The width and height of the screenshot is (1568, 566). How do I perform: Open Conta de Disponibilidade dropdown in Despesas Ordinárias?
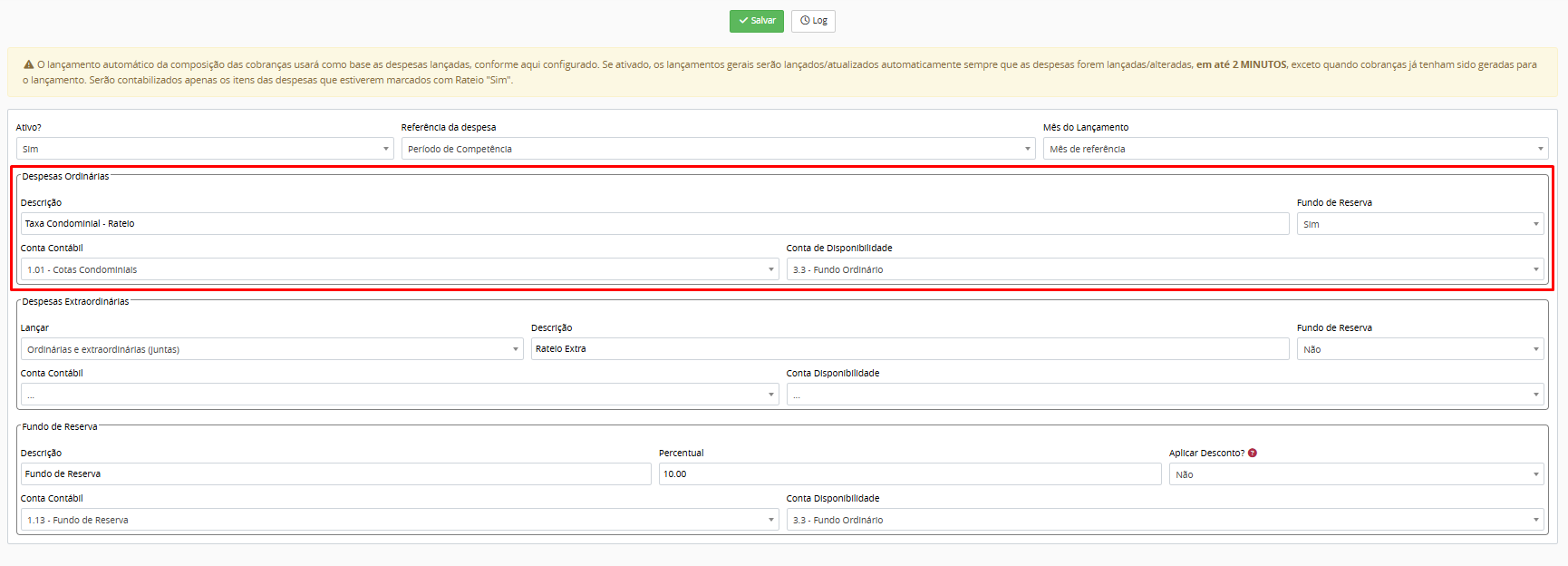click(x=1165, y=269)
